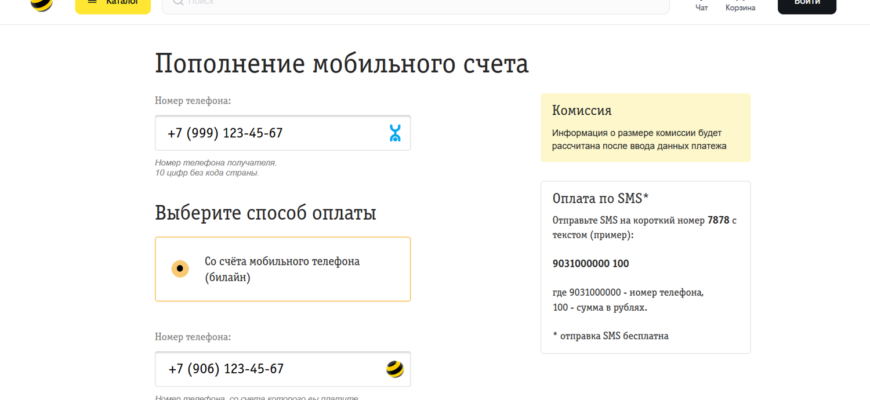Click the Beeline bee icon in the payer field

tap(395, 369)
